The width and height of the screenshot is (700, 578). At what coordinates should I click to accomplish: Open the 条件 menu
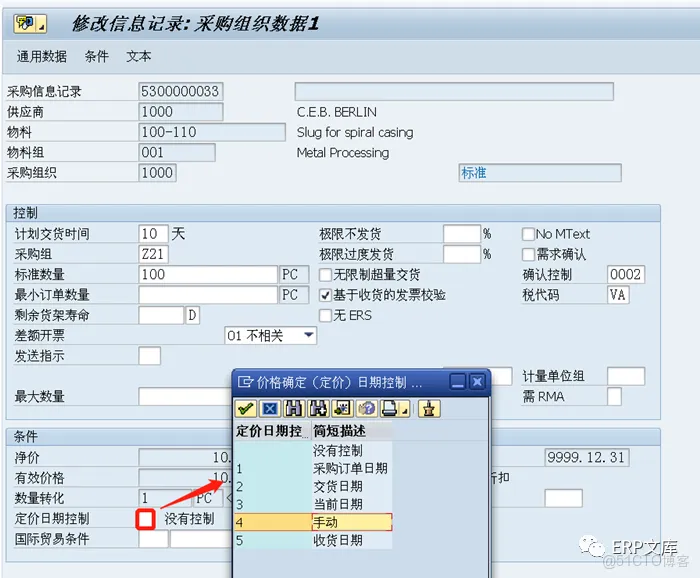[97, 57]
